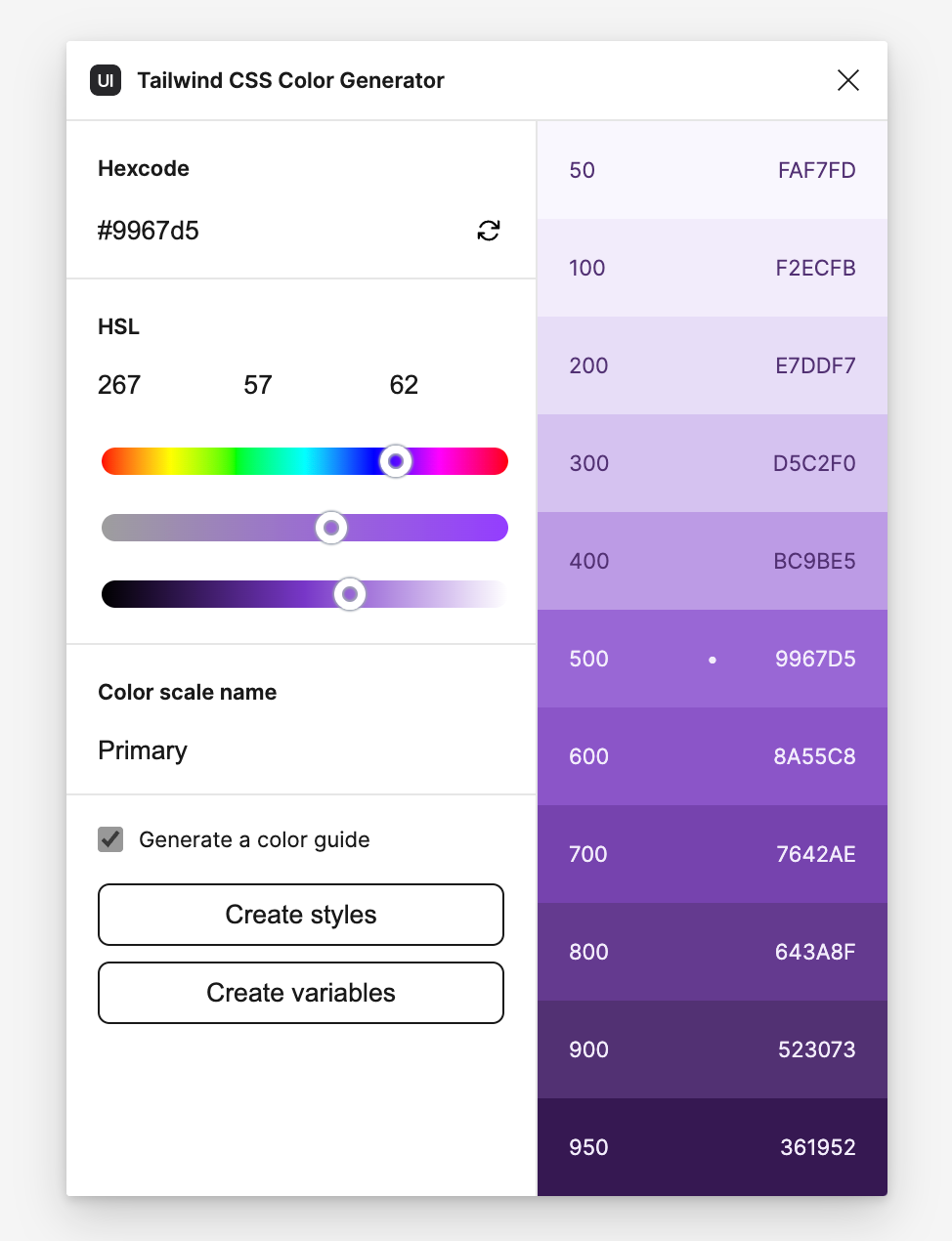Click the refresh hexcode icon
This screenshot has height=1241, width=952.
489,231
